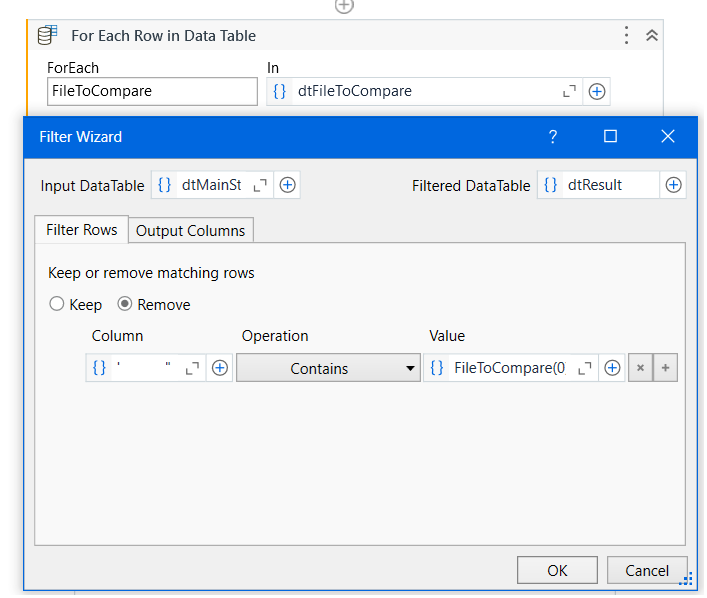Click plus icon next to Value field
Image resolution: width=707 pixels, height=598 pixels.
pos(612,368)
